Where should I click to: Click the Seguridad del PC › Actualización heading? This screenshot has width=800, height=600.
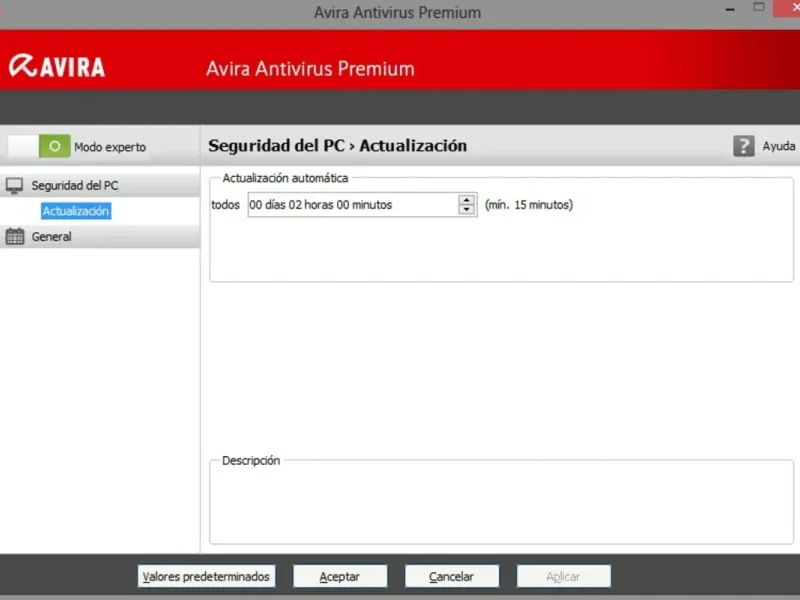[x=337, y=145]
